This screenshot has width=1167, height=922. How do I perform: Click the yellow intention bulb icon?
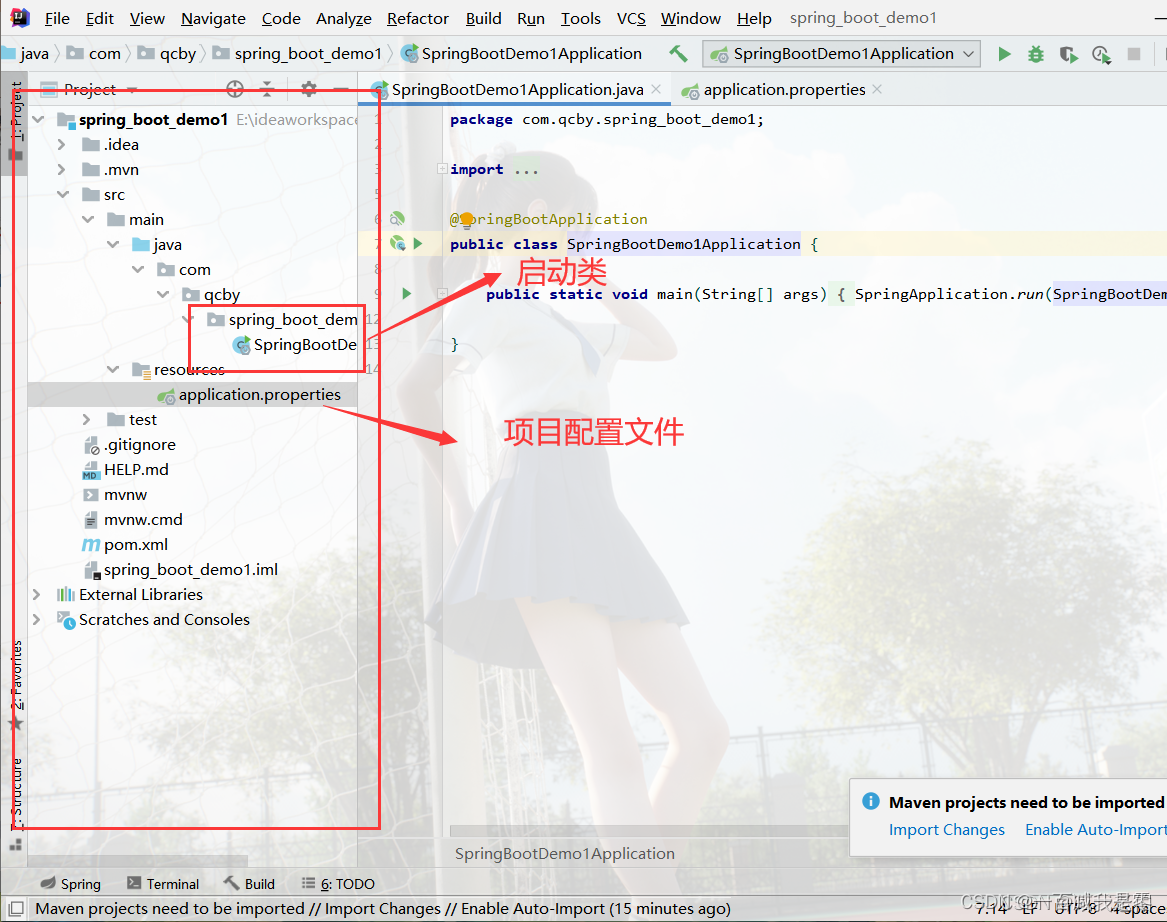pyautogui.click(x=467, y=219)
